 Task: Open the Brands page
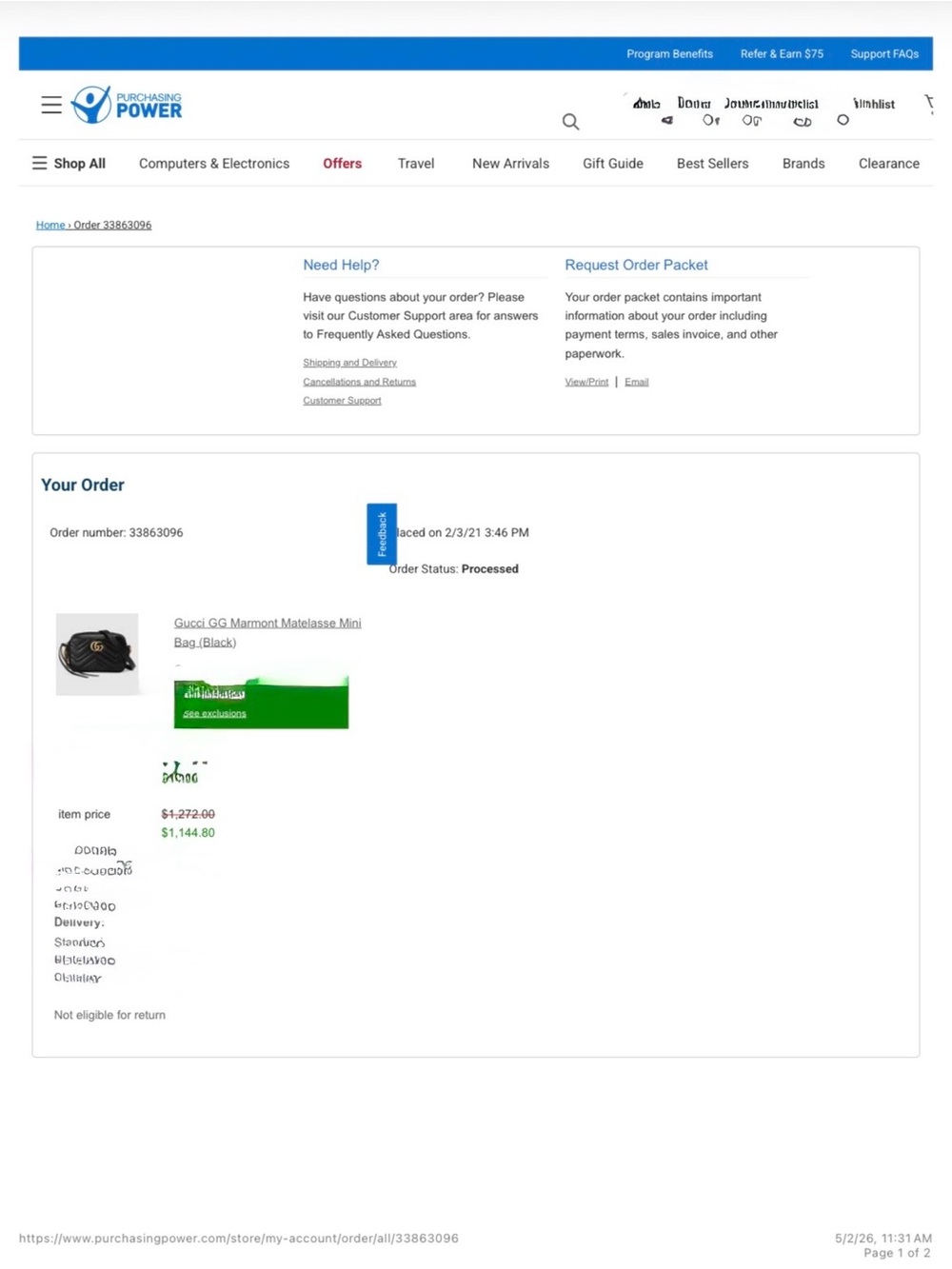[803, 163]
